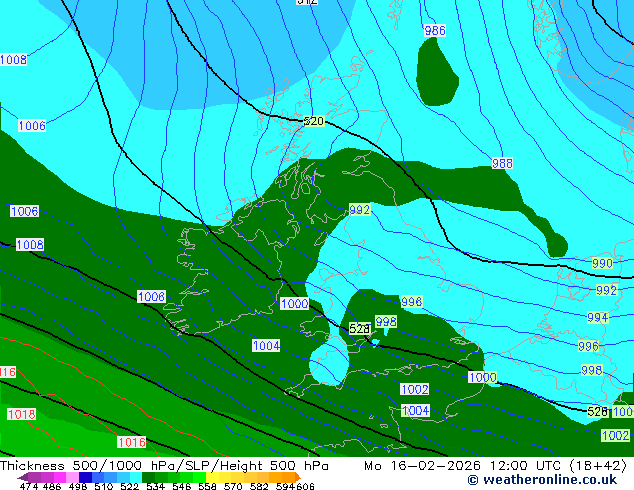The image size is (634, 490).
Task: Click the 994 isobar label
Action: [598, 317]
